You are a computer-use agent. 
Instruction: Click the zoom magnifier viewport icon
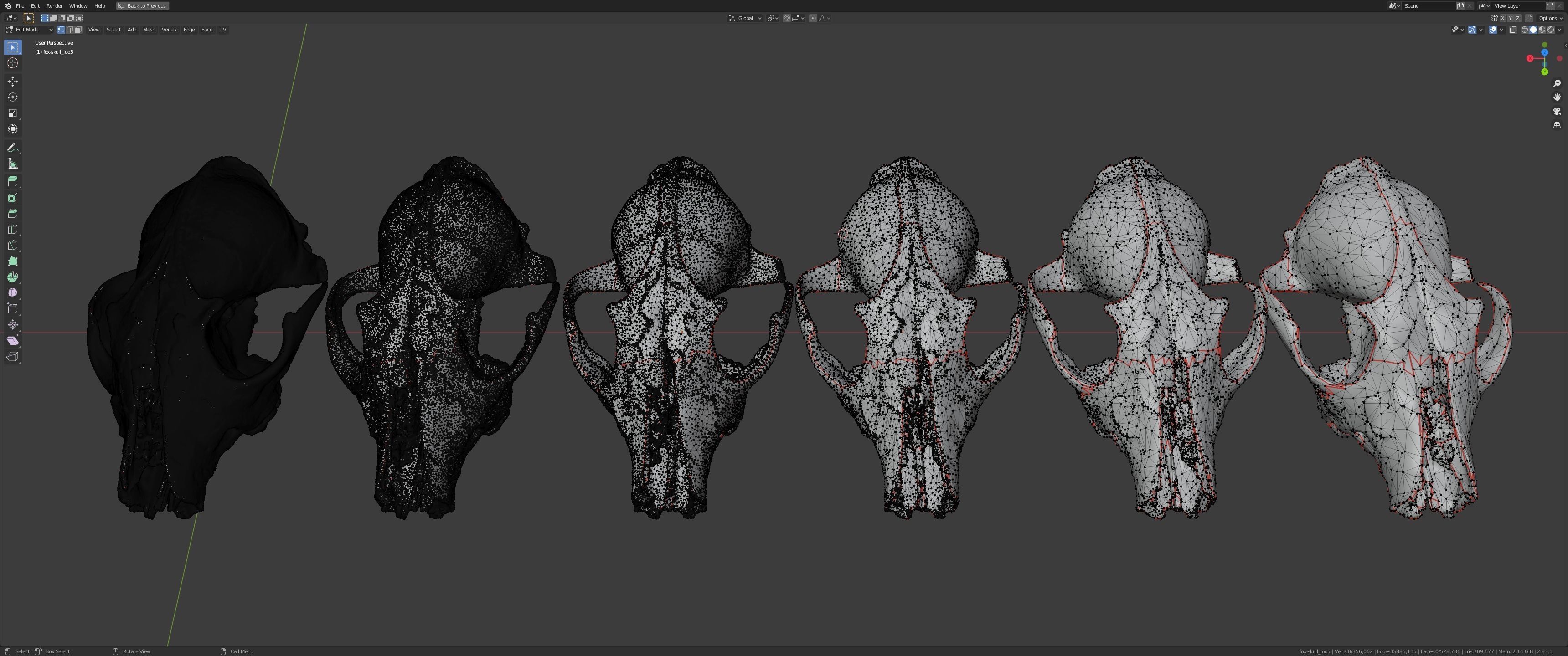click(1557, 83)
